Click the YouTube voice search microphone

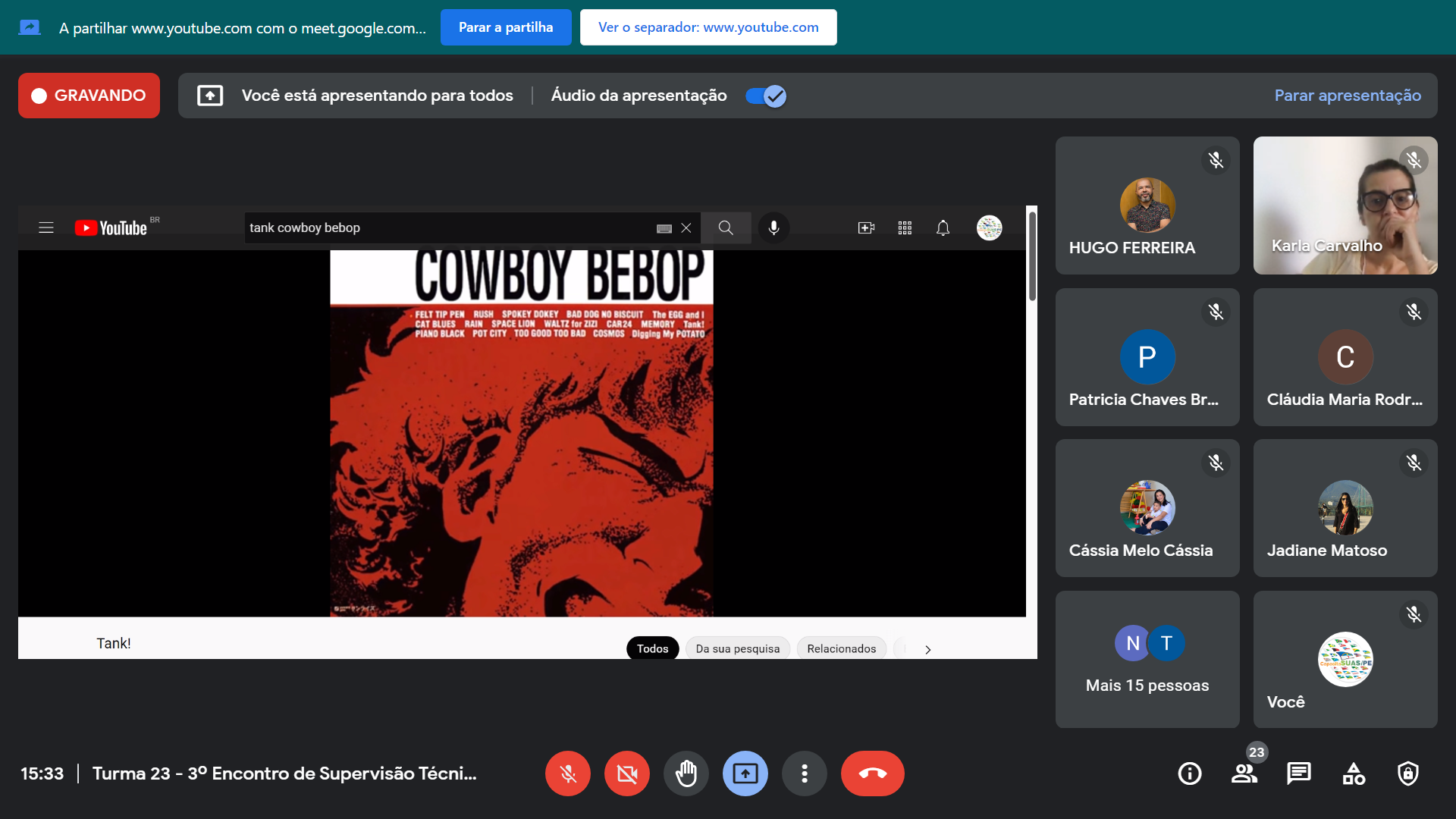[773, 227]
